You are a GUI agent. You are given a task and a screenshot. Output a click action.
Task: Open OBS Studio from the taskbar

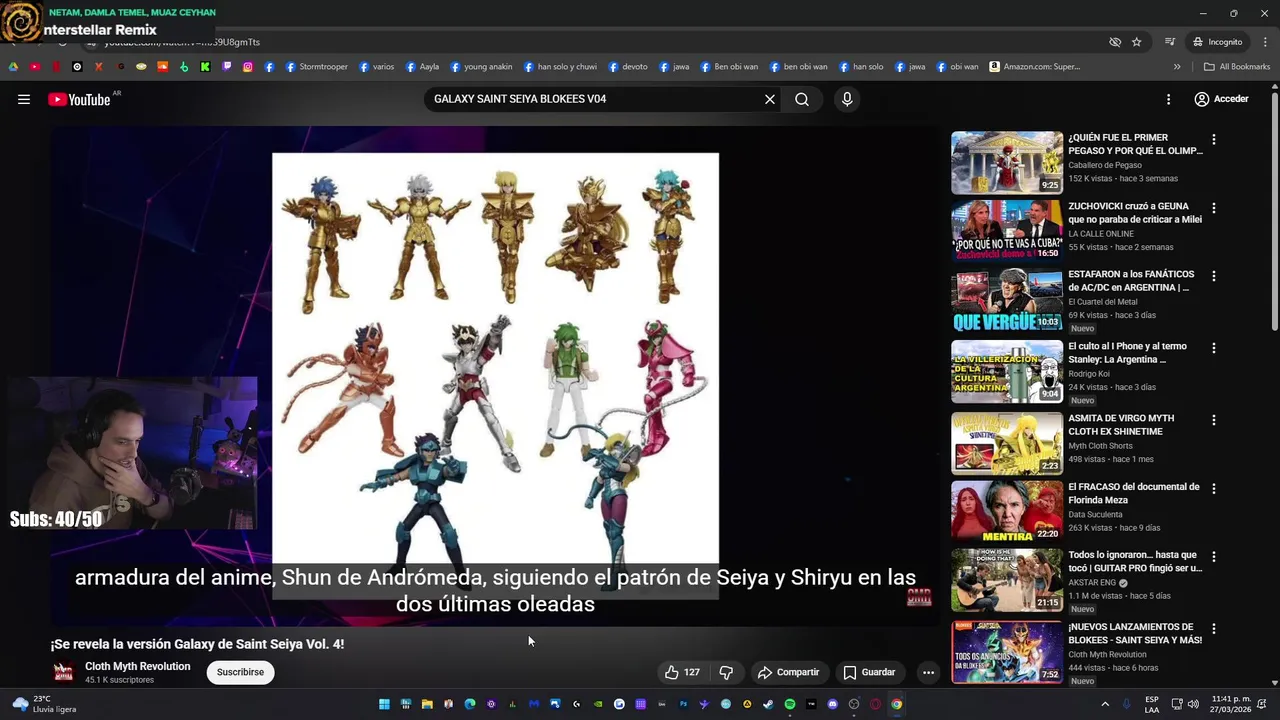pos(854,704)
